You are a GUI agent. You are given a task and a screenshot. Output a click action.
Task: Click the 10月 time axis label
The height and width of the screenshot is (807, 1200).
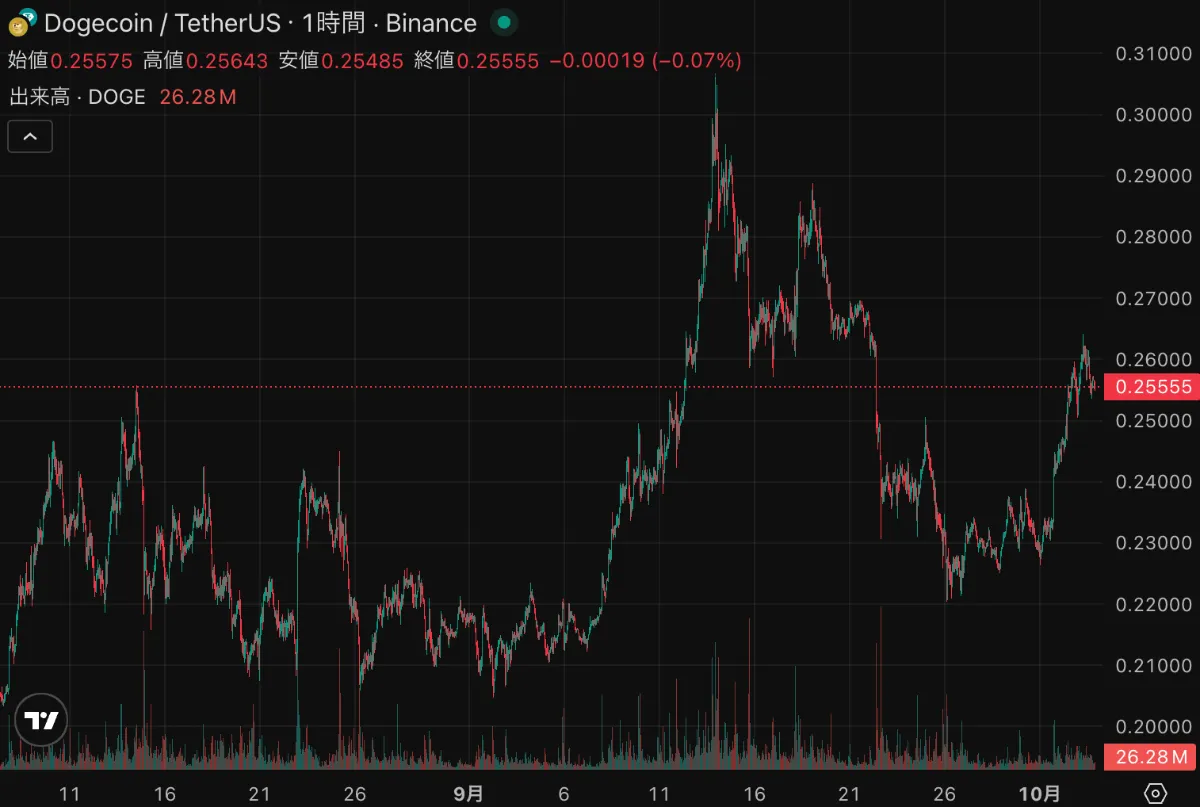click(x=1039, y=794)
